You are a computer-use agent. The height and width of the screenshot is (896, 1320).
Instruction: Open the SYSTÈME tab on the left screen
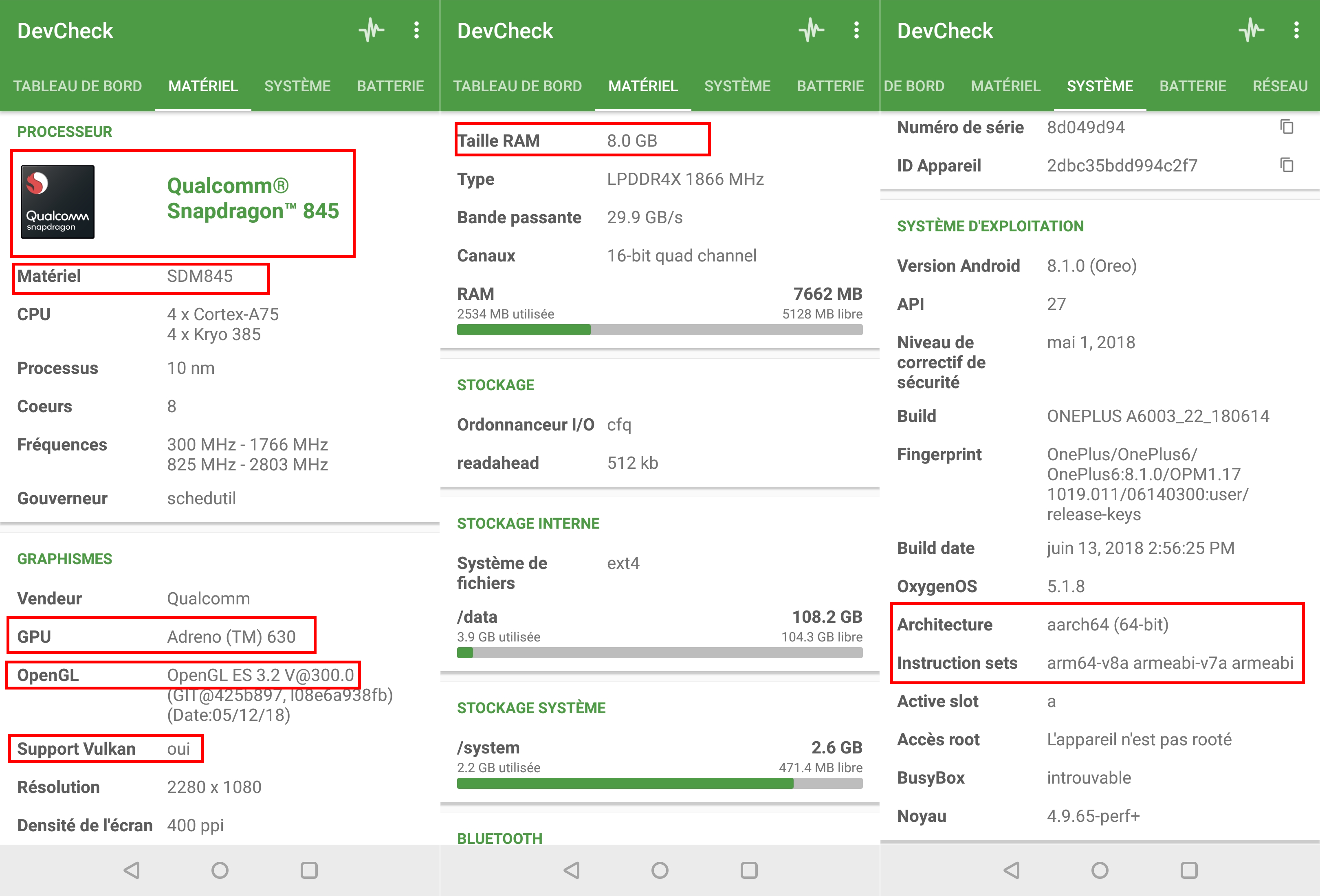(x=297, y=86)
